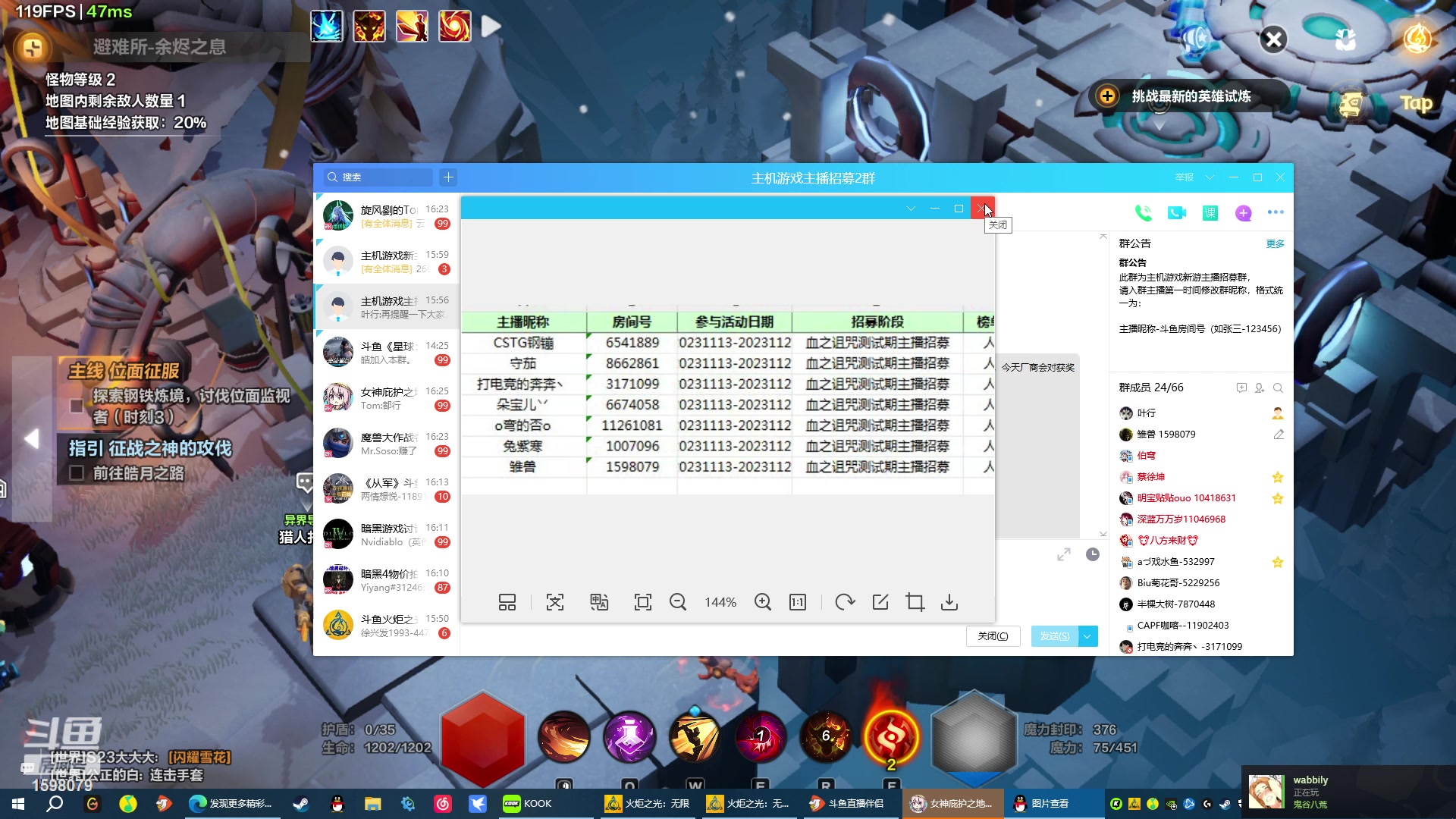Select the 旋风劉的To chat conversation
1456x819 pixels.
point(387,216)
